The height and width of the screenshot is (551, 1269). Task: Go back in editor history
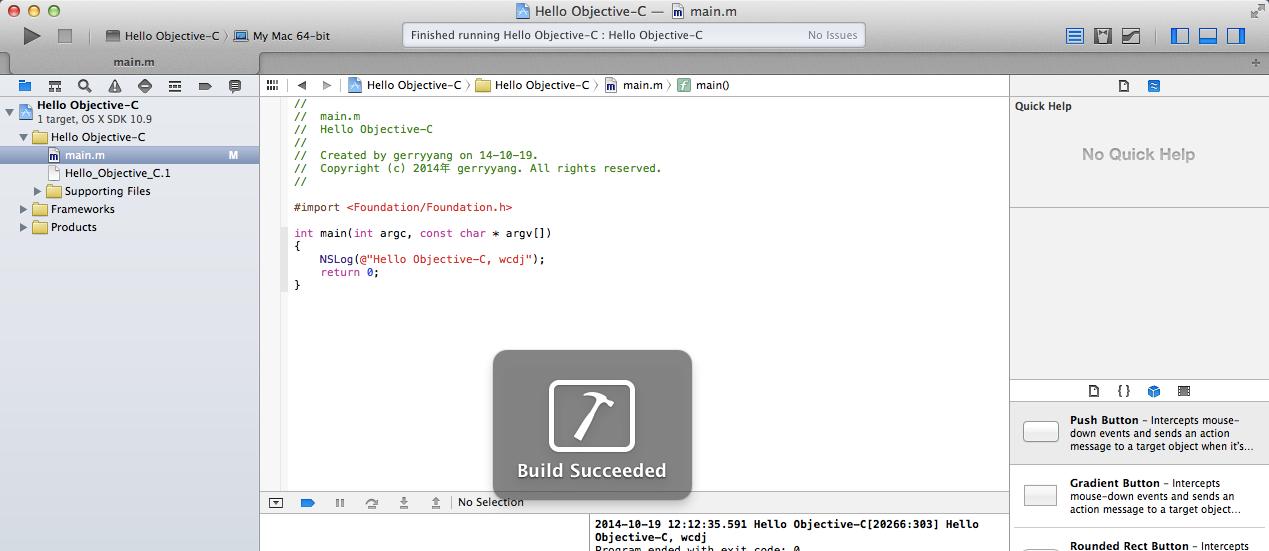[302, 85]
